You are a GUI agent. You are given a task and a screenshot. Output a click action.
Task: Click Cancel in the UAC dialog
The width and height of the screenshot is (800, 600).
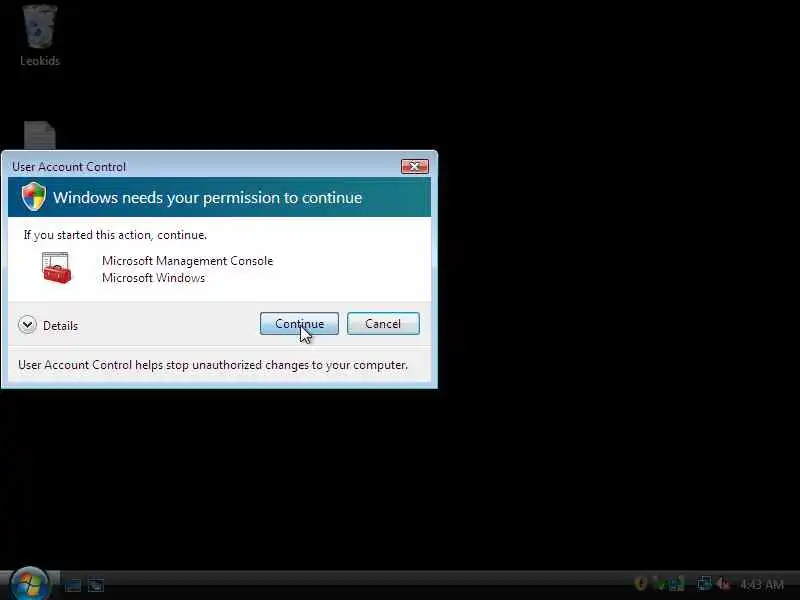point(383,324)
